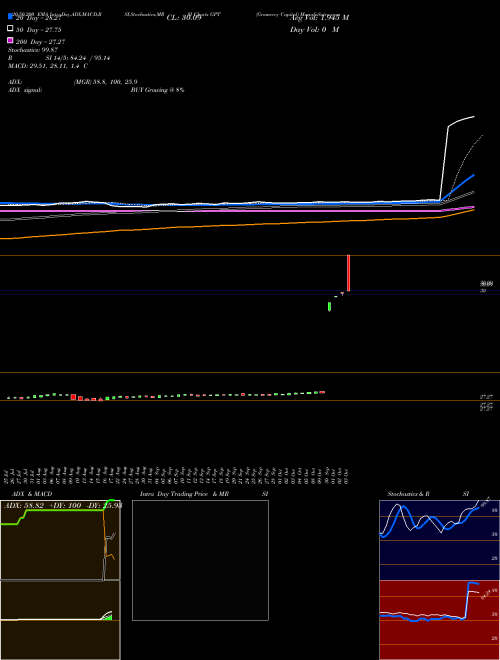Viewport: 500px width, 660px height.
Task: Click the 'Day Vol: 0 M' label
Action: click(x=314, y=30)
